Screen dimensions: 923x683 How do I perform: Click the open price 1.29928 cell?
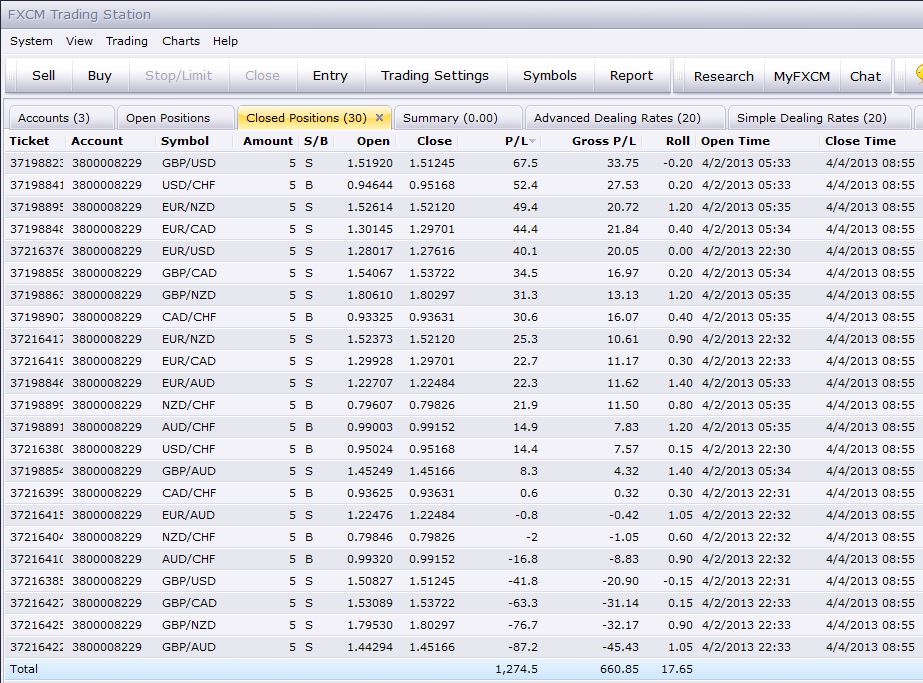(370, 361)
